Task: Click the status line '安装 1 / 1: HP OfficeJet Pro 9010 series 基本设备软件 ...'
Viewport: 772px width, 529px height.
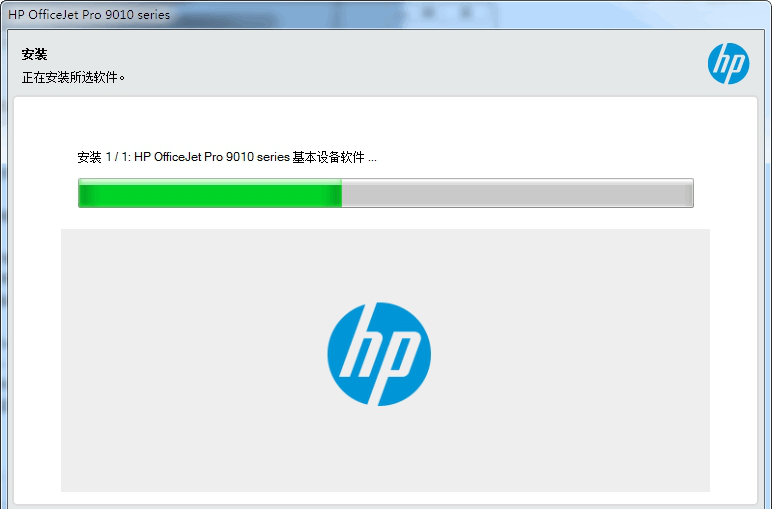Action: (x=227, y=157)
